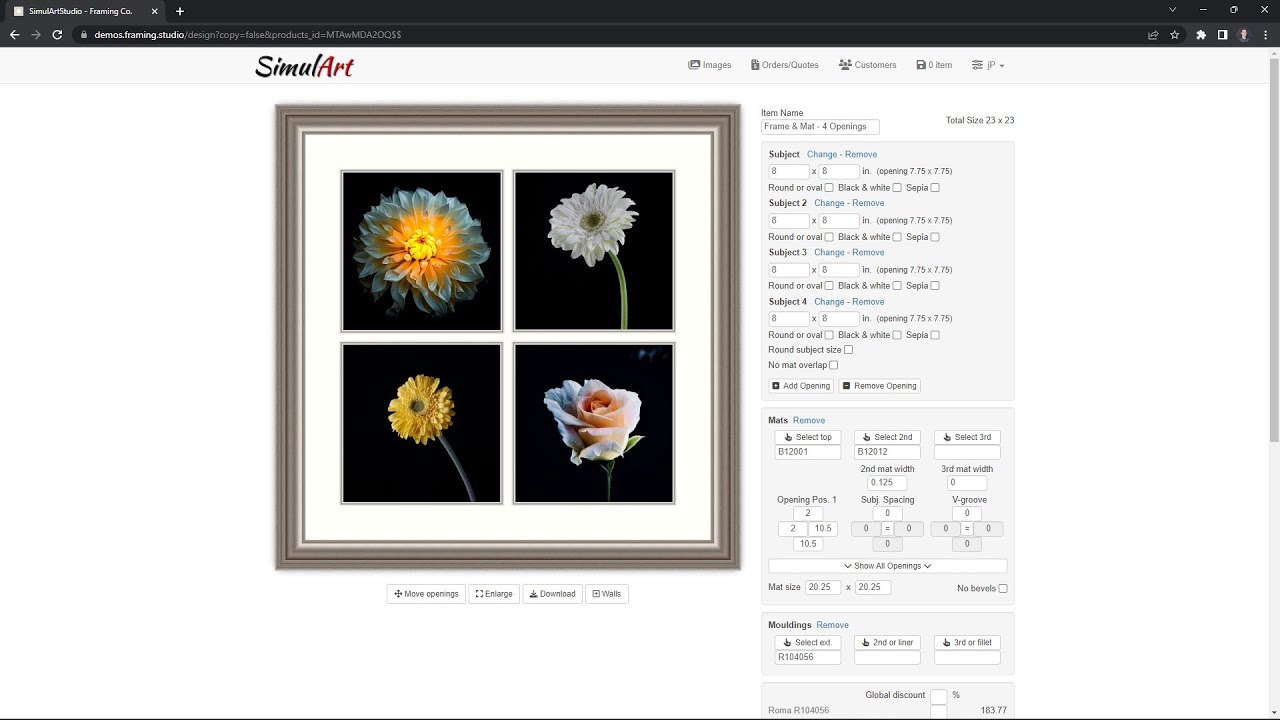Enlarge the frame preview
Image resolution: width=1280 pixels, height=720 pixels.
point(494,594)
